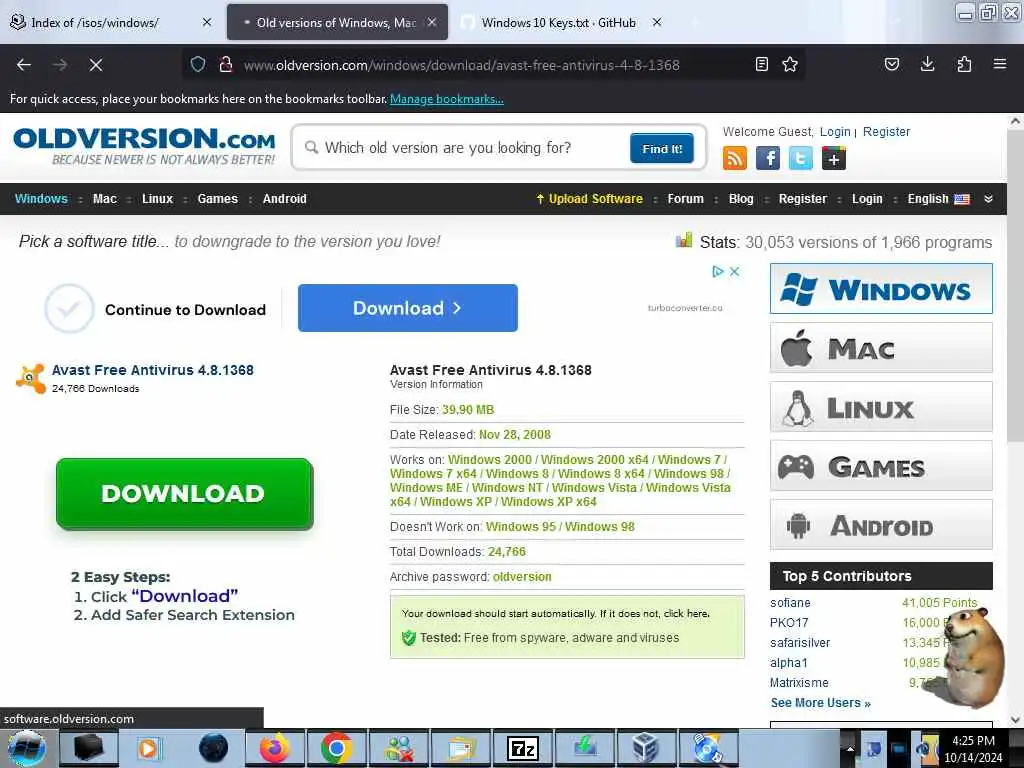Open the Windows Start orb
The image size is (1024, 768).
[27, 748]
